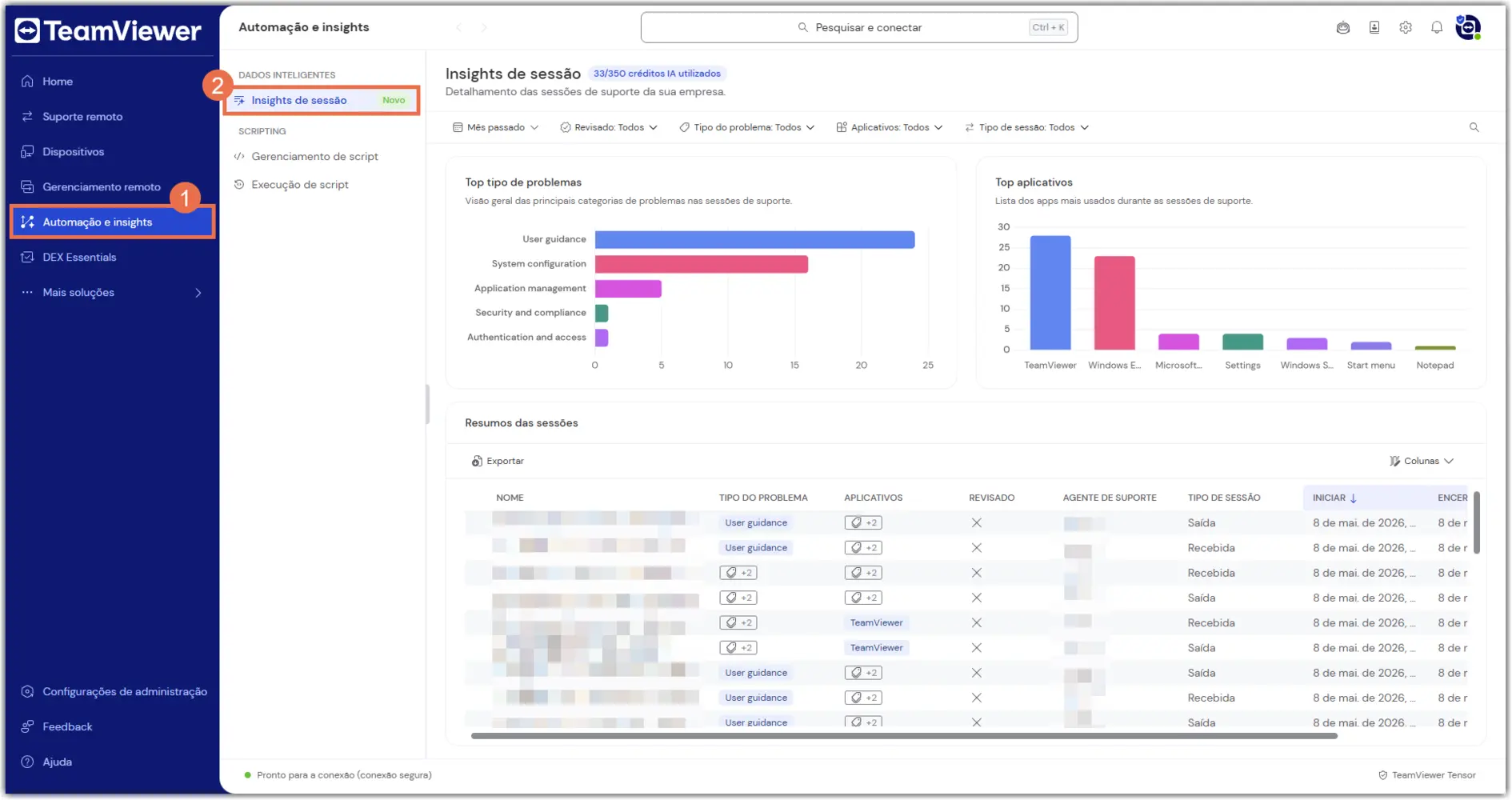
Task: Click the first TeamViewer application tag
Action: [x=876, y=623]
